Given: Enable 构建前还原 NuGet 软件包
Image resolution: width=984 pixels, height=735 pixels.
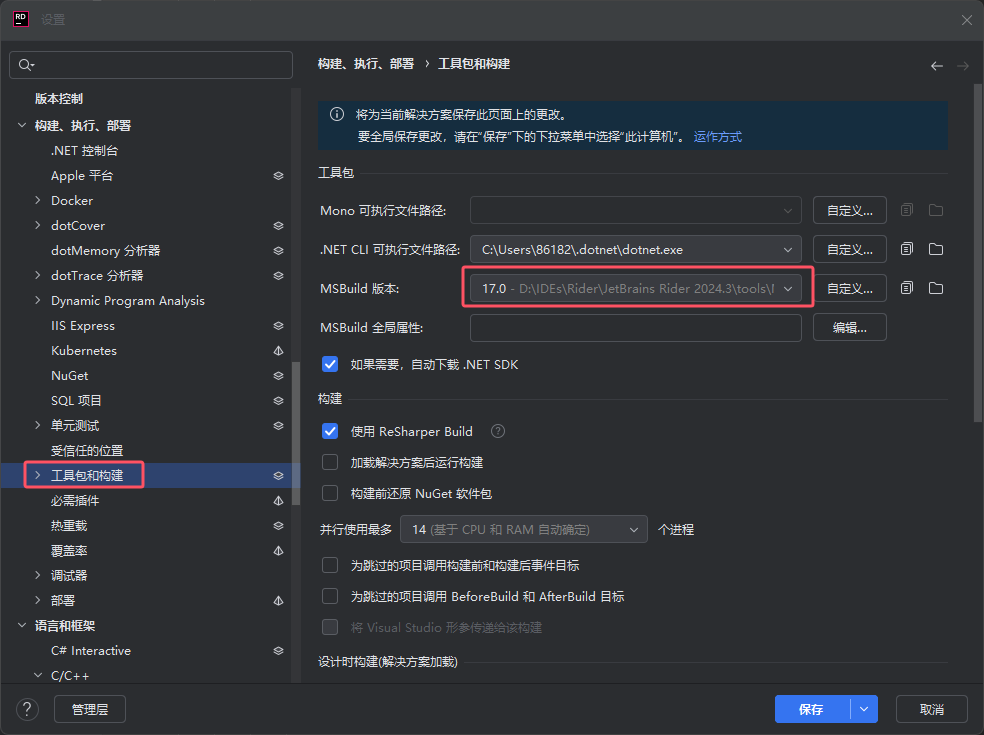Looking at the screenshot, I should click(330, 493).
